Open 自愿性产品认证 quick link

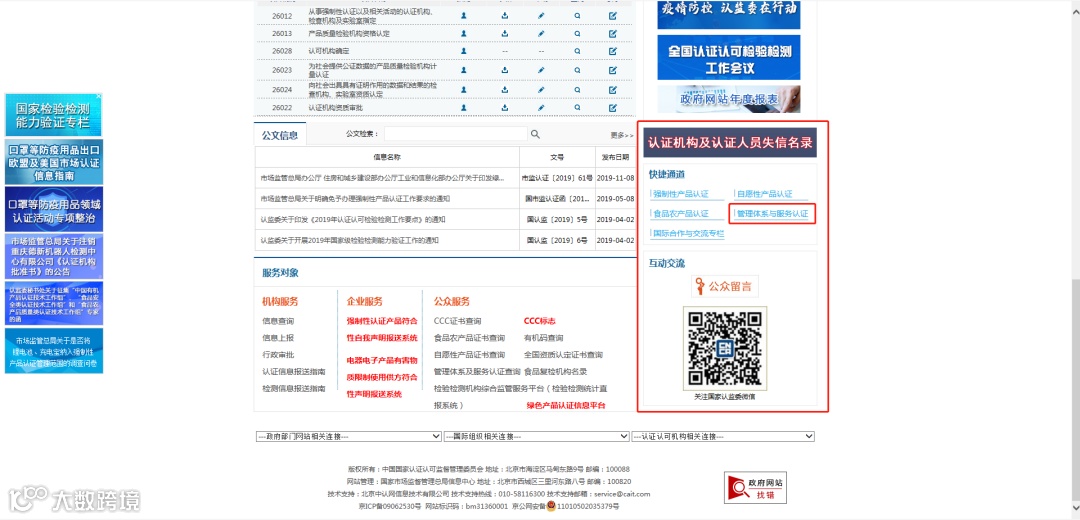coord(765,194)
